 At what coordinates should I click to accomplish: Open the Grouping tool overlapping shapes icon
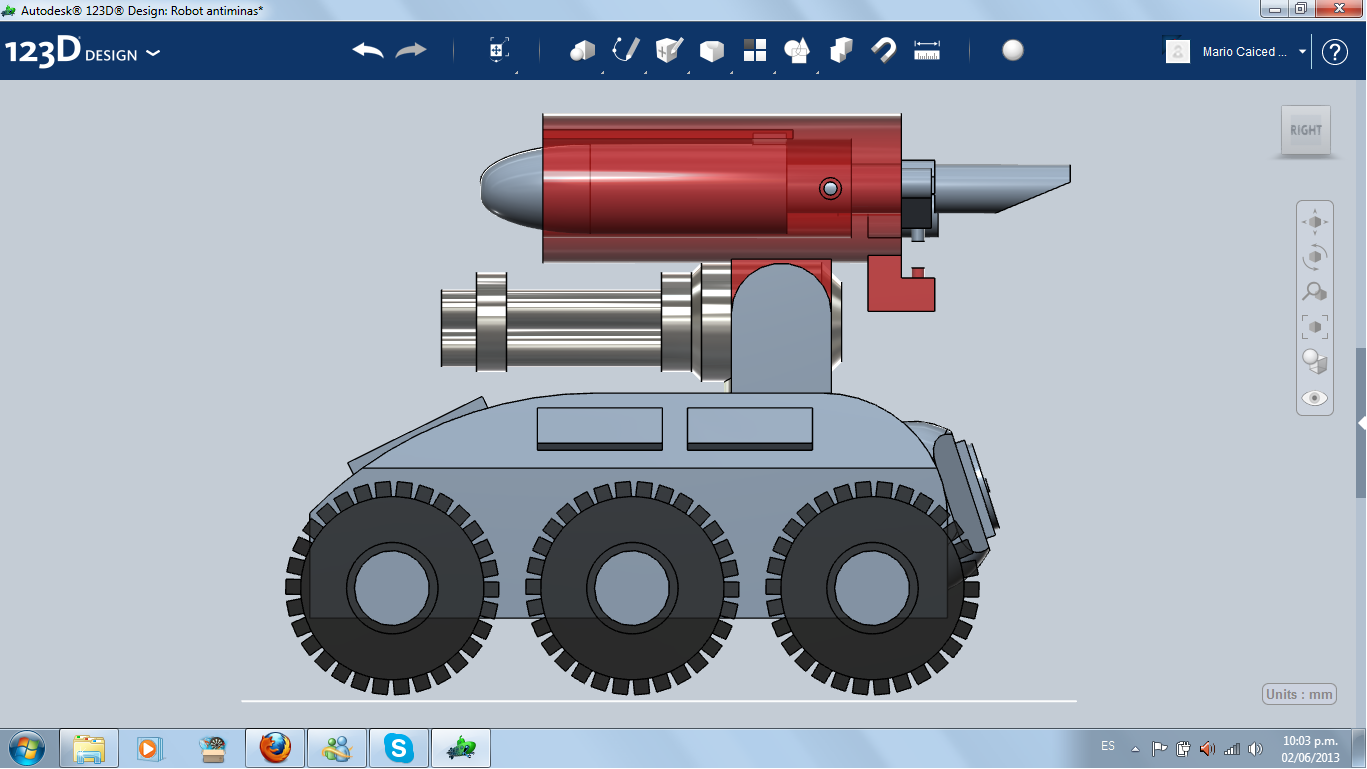tap(797, 51)
